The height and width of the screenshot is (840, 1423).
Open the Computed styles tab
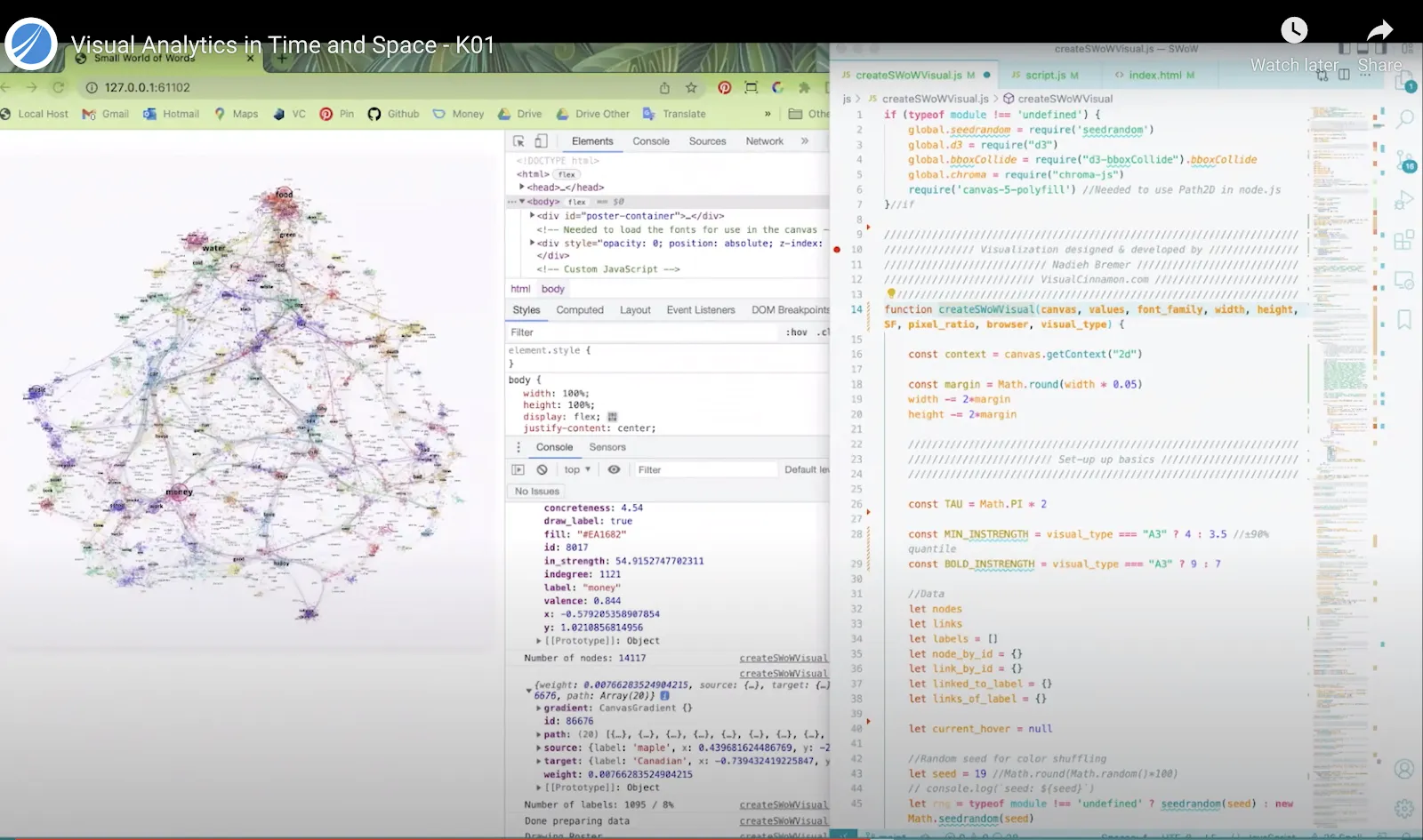(x=580, y=310)
